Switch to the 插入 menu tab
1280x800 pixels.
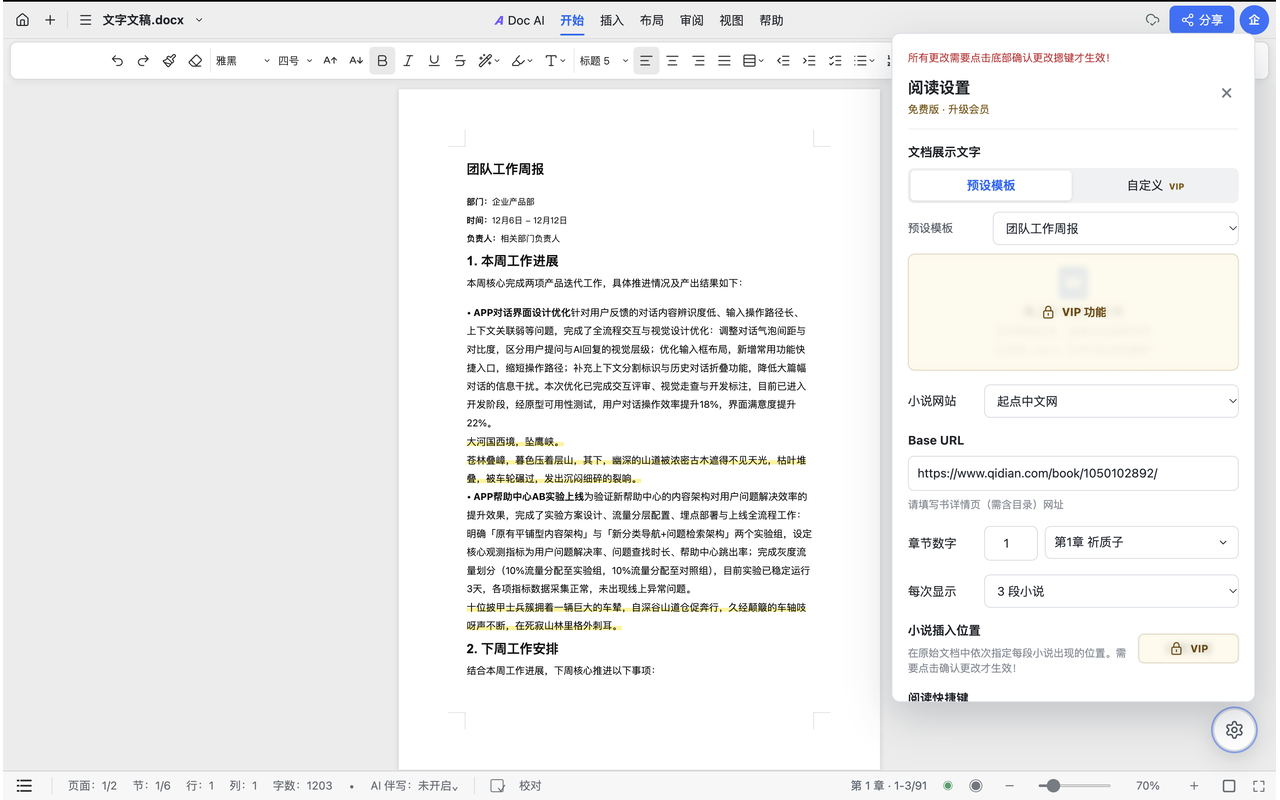pyautogui.click(x=612, y=20)
